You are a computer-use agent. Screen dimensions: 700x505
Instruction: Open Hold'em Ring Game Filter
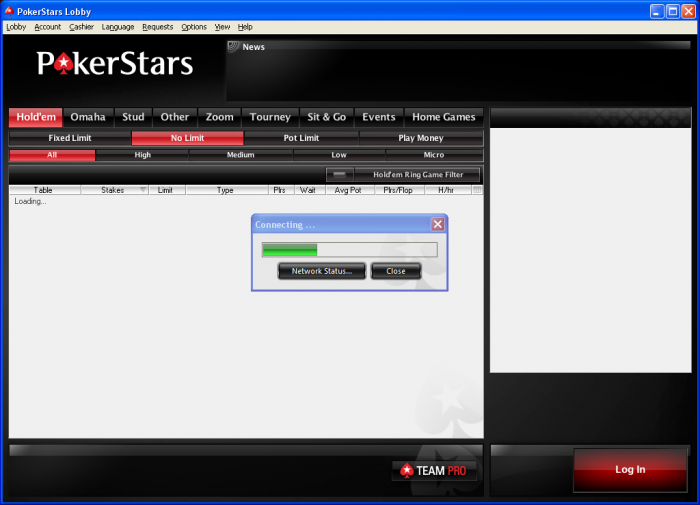tap(417, 175)
